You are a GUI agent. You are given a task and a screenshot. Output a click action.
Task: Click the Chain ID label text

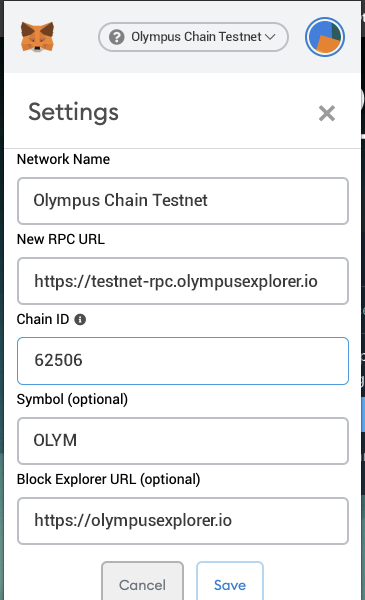[x=43, y=319]
